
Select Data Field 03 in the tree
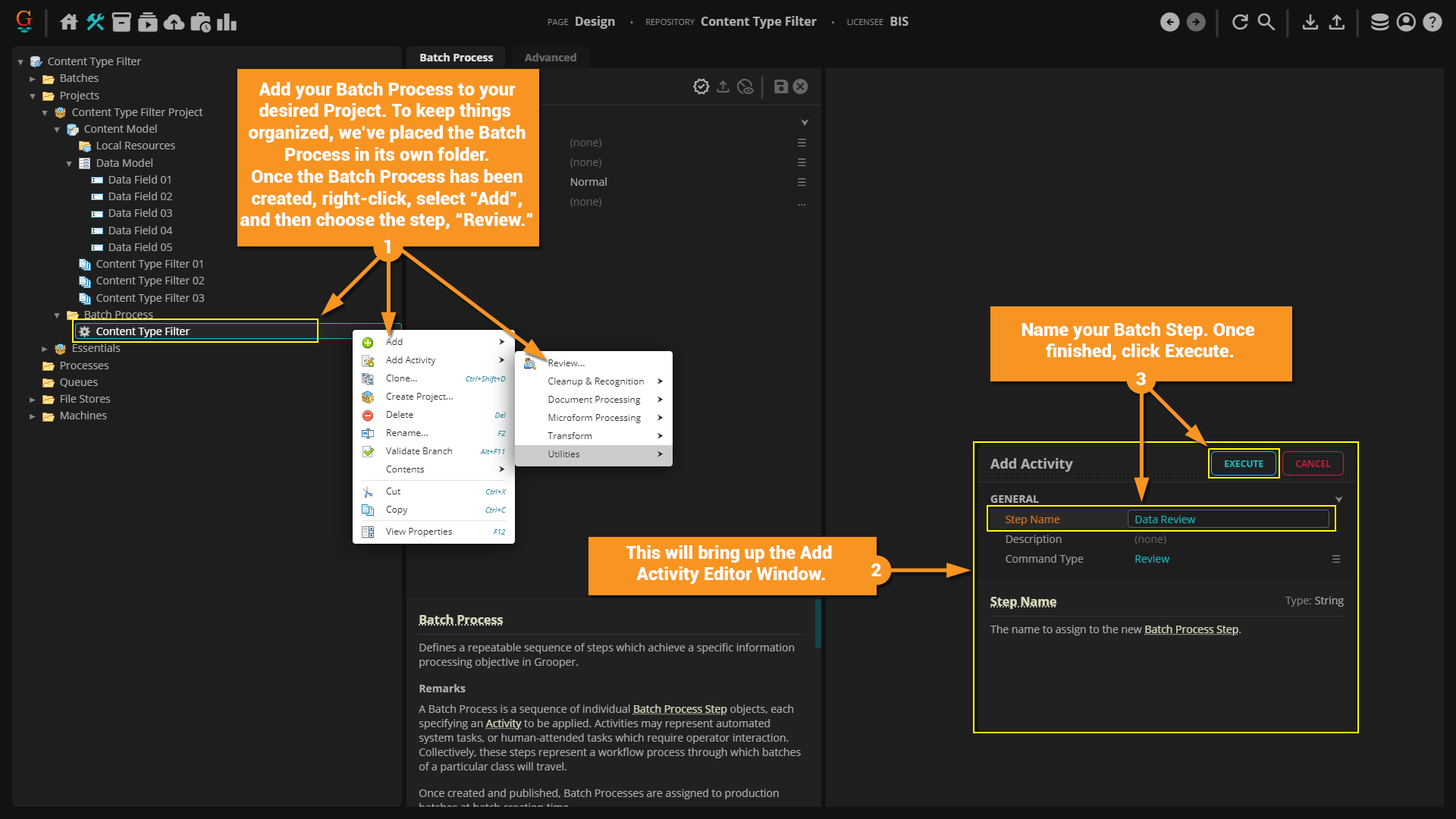140,213
